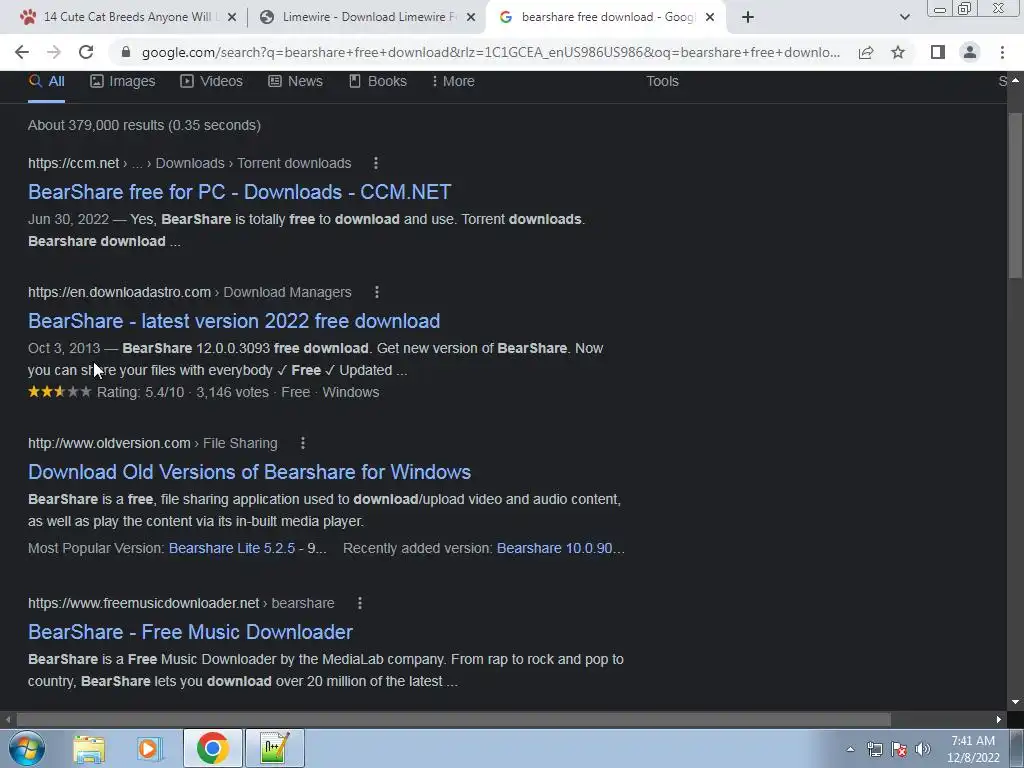Close the bearshare Google tab
The image size is (1024, 768).
[x=710, y=18]
